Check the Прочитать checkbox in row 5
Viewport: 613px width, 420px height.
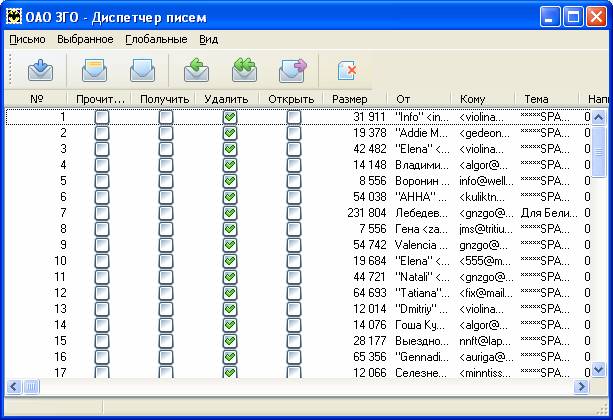click(x=101, y=181)
